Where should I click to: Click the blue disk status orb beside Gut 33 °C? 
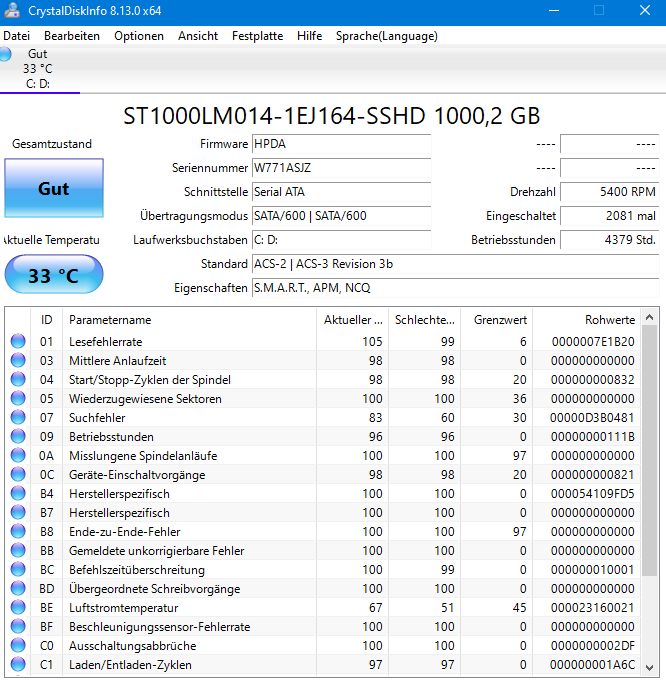point(5,54)
